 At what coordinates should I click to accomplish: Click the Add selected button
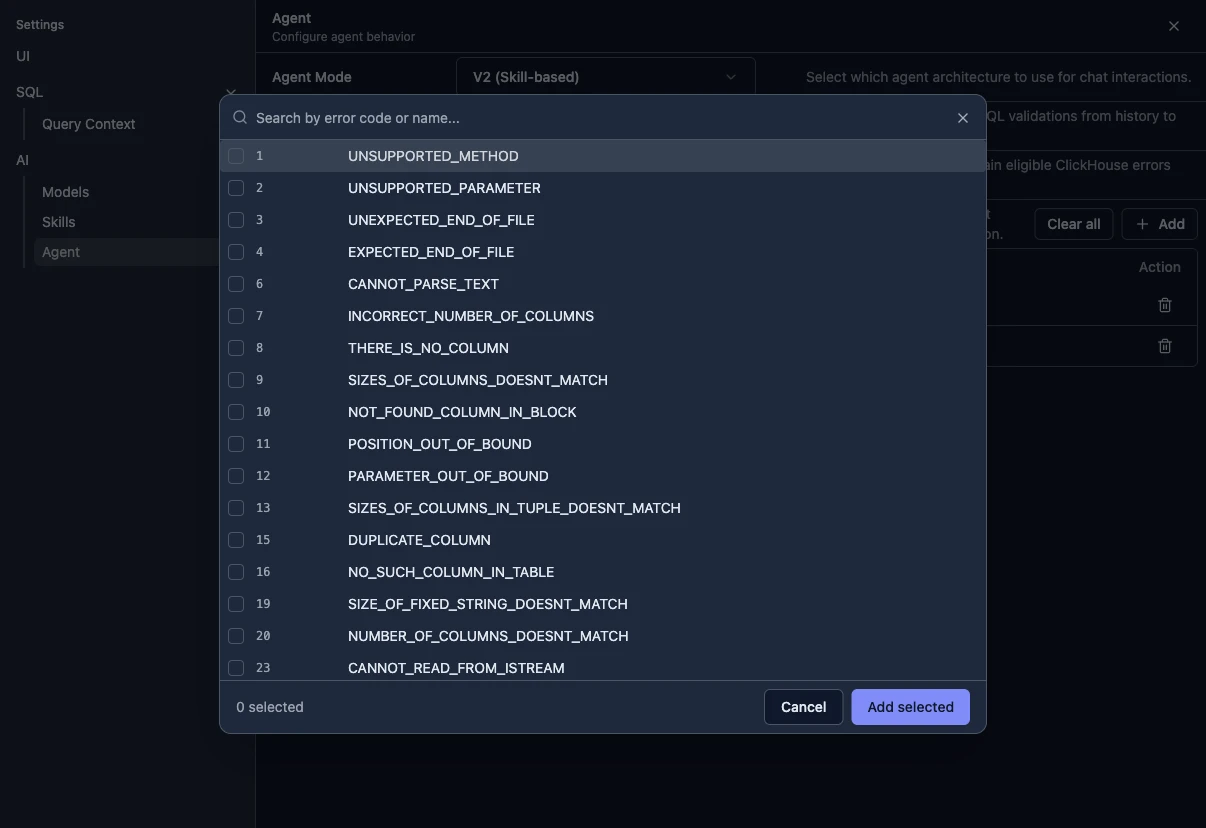point(910,707)
